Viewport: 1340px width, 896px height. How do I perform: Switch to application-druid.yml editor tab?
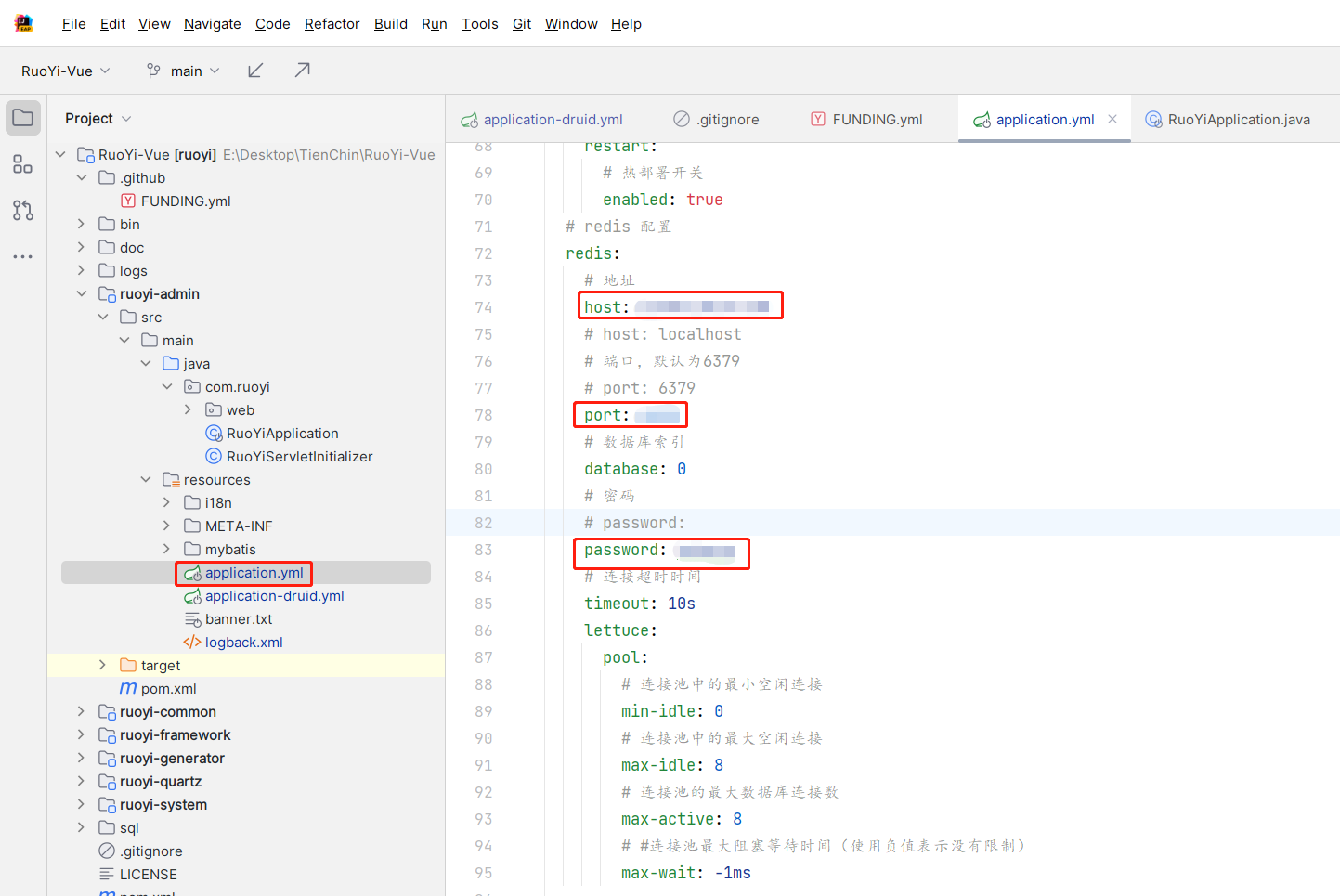click(542, 119)
